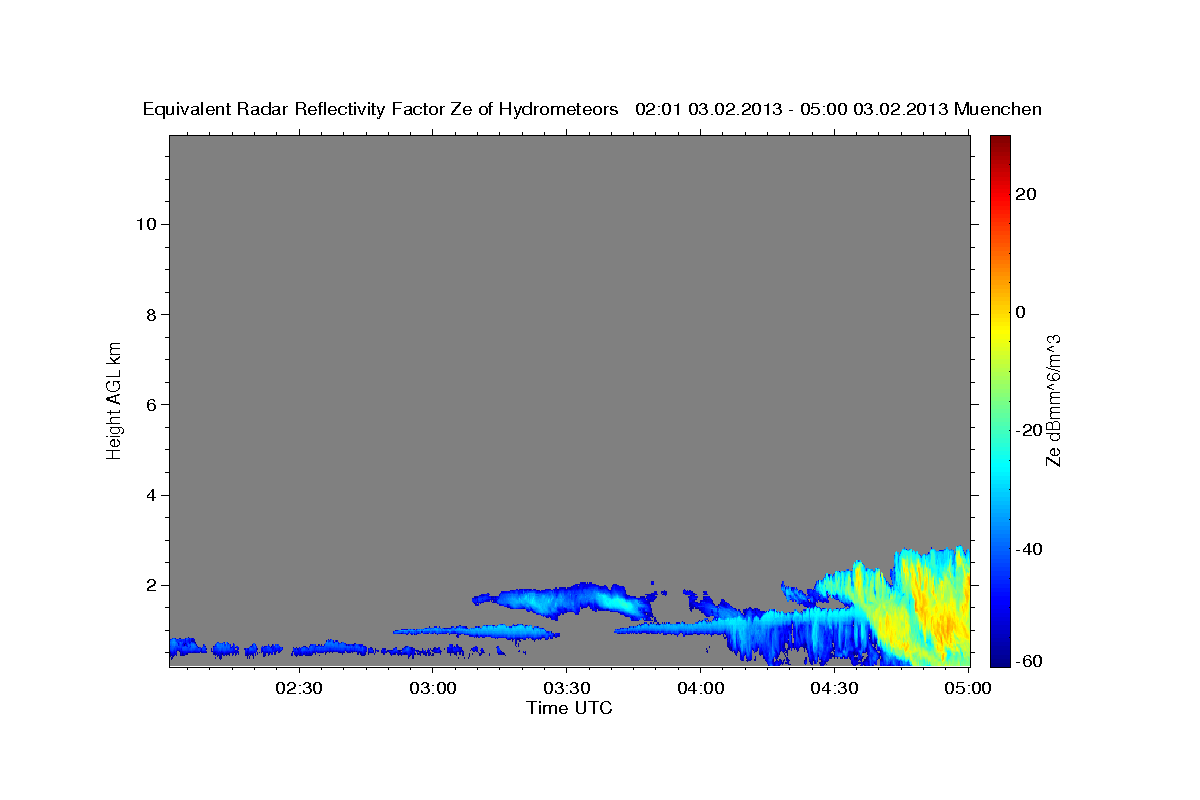Click the 04:30 time tick label

[834, 689]
